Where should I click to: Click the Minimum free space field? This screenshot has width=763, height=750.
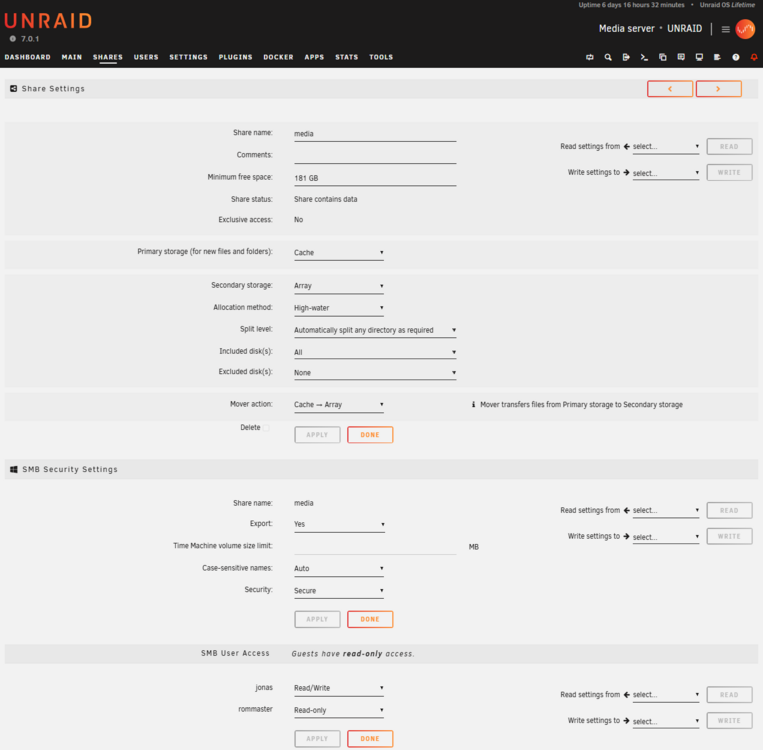click(375, 178)
